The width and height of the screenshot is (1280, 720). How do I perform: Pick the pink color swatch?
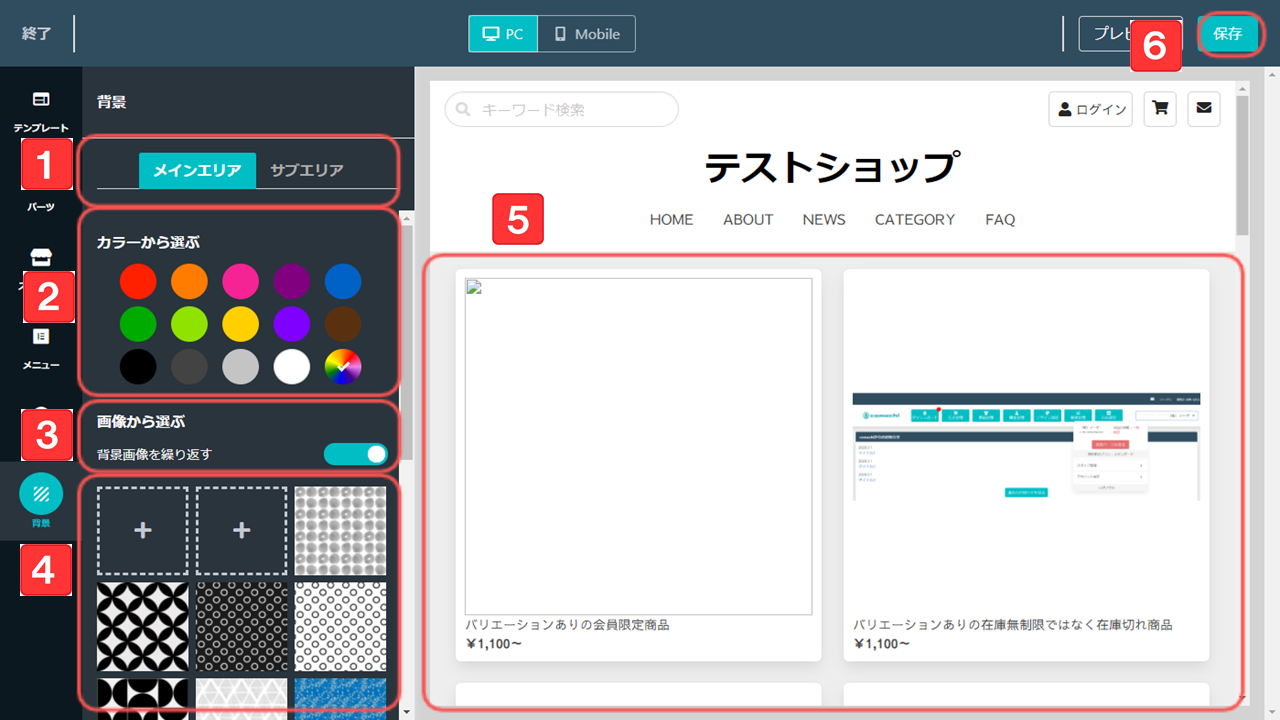point(240,281)
